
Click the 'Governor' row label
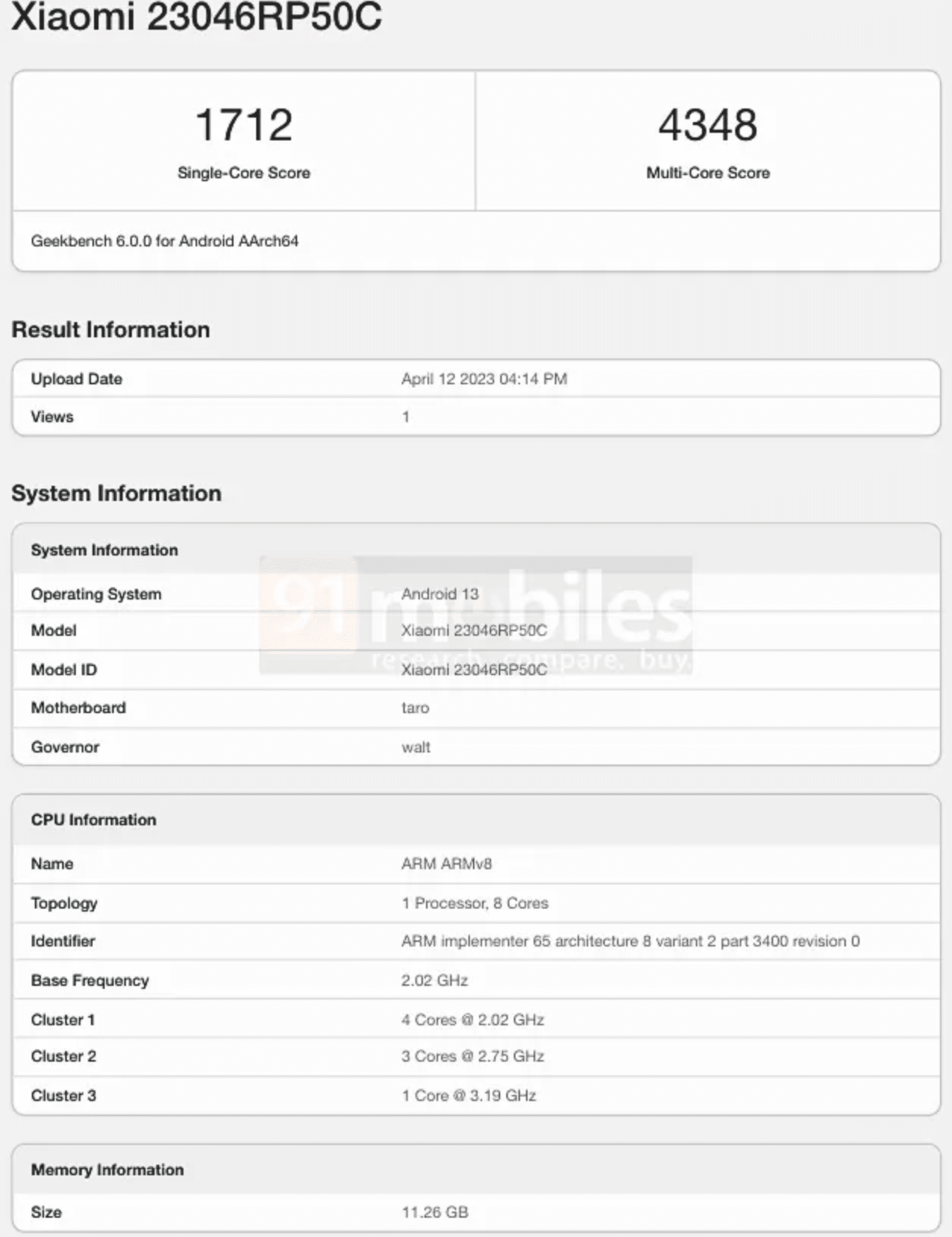tap(65, 747)
